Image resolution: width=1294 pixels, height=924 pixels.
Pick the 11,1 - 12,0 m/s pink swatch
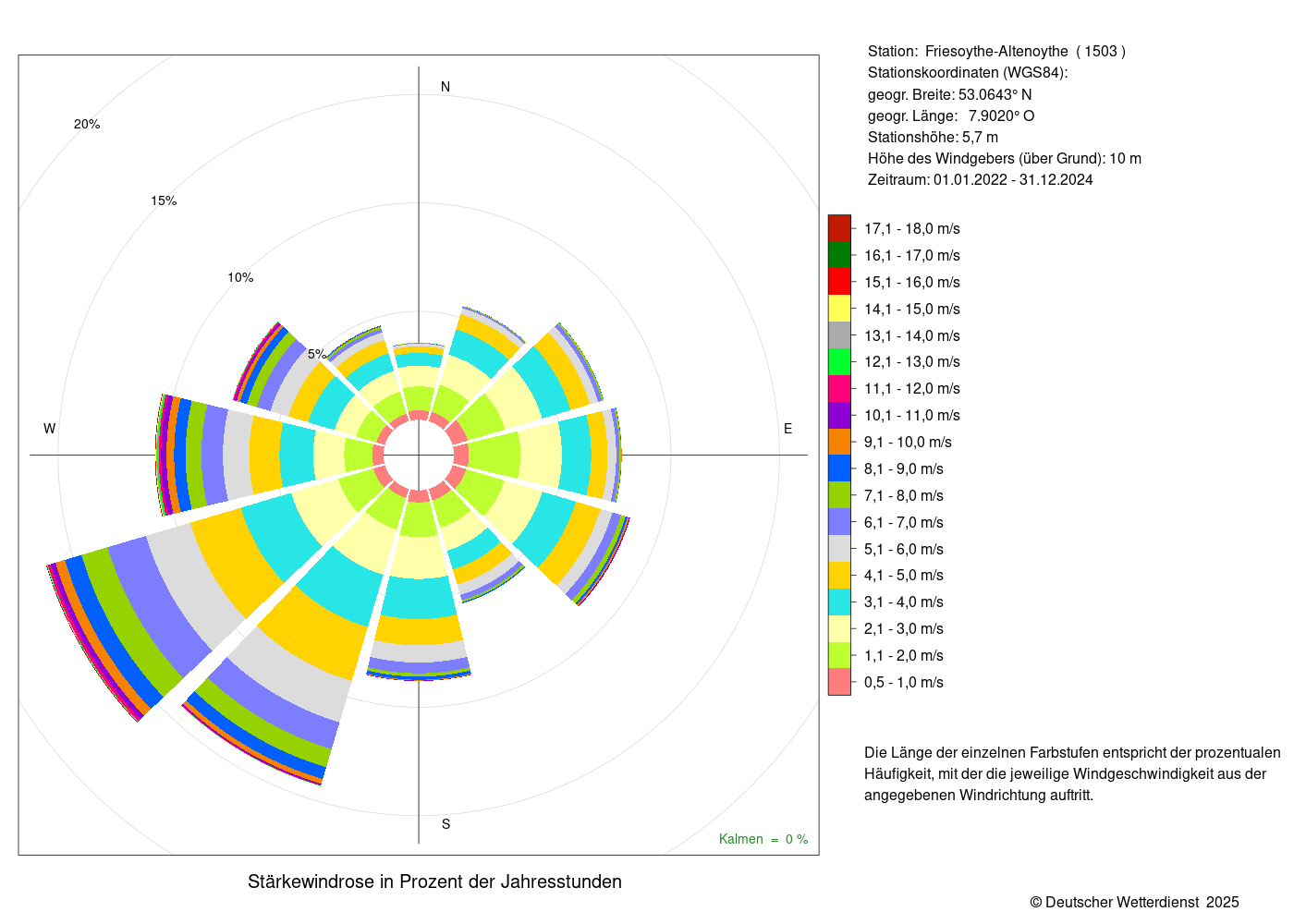point(839,388)
